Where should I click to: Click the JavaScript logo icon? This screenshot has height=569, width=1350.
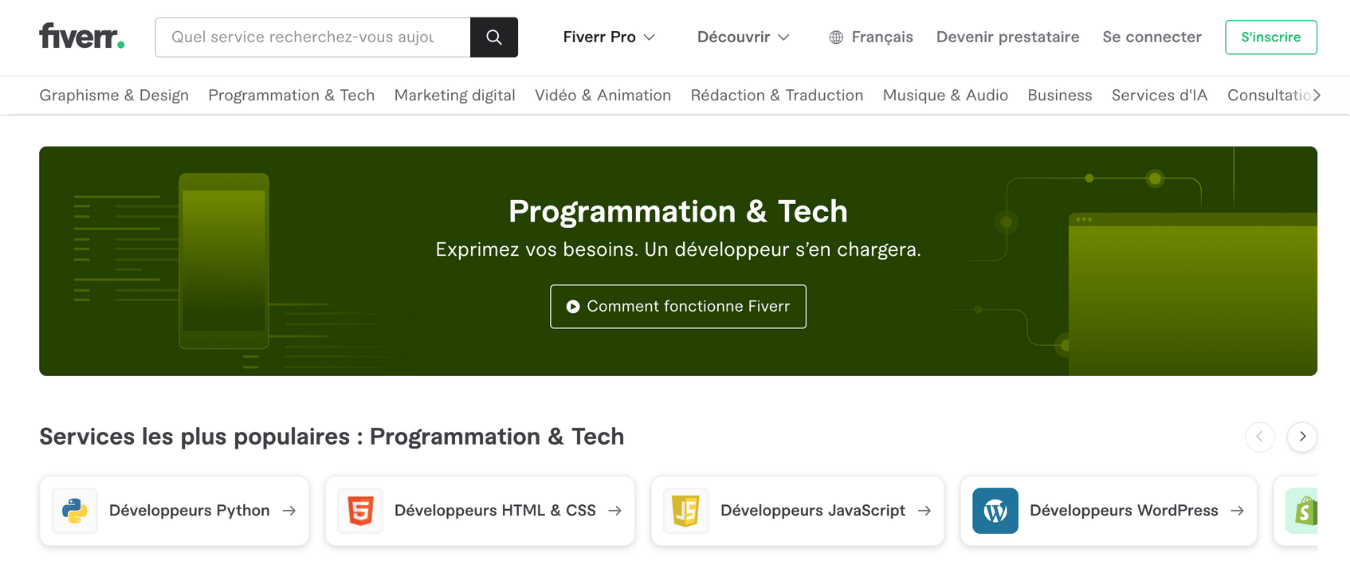(x=685, y=511)
